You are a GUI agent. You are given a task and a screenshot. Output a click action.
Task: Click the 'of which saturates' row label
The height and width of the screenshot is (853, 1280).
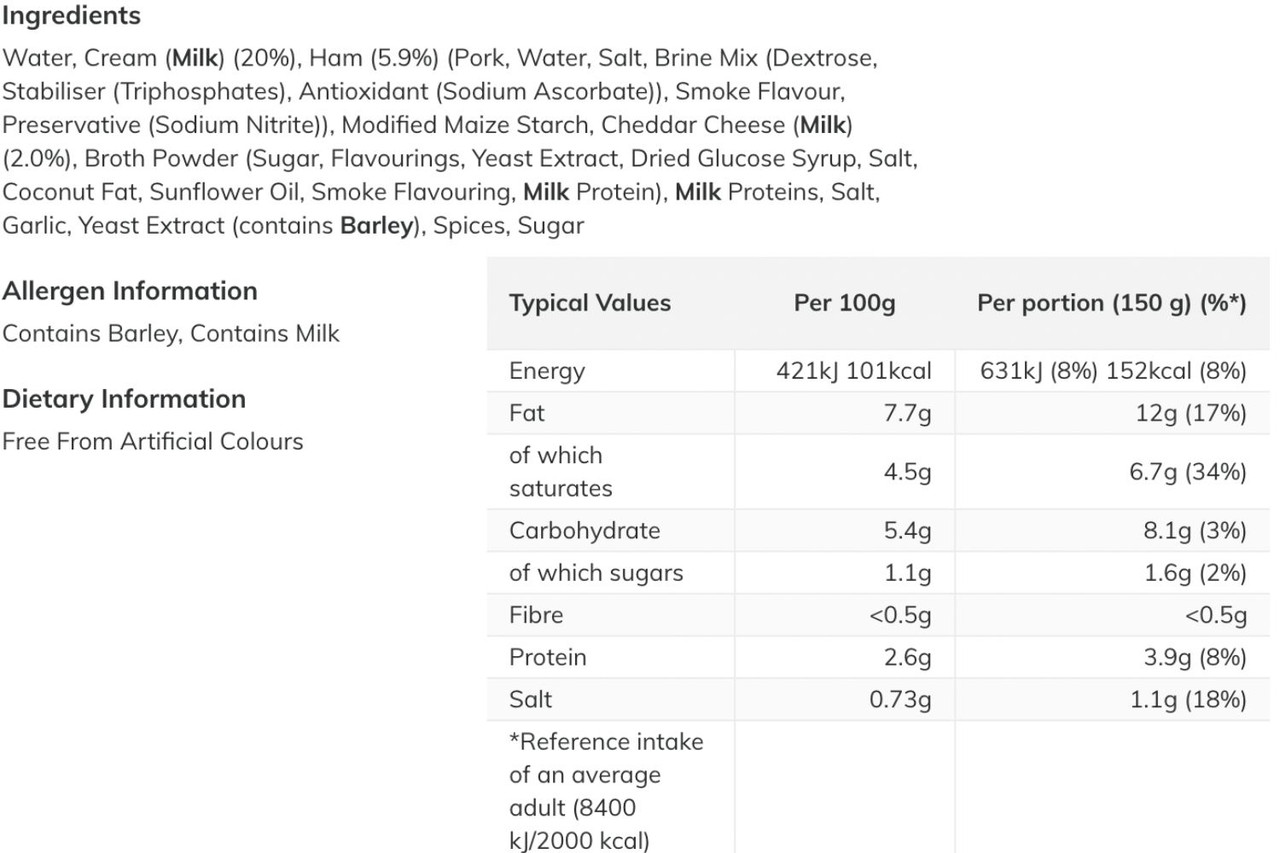(x=560, y=472)
